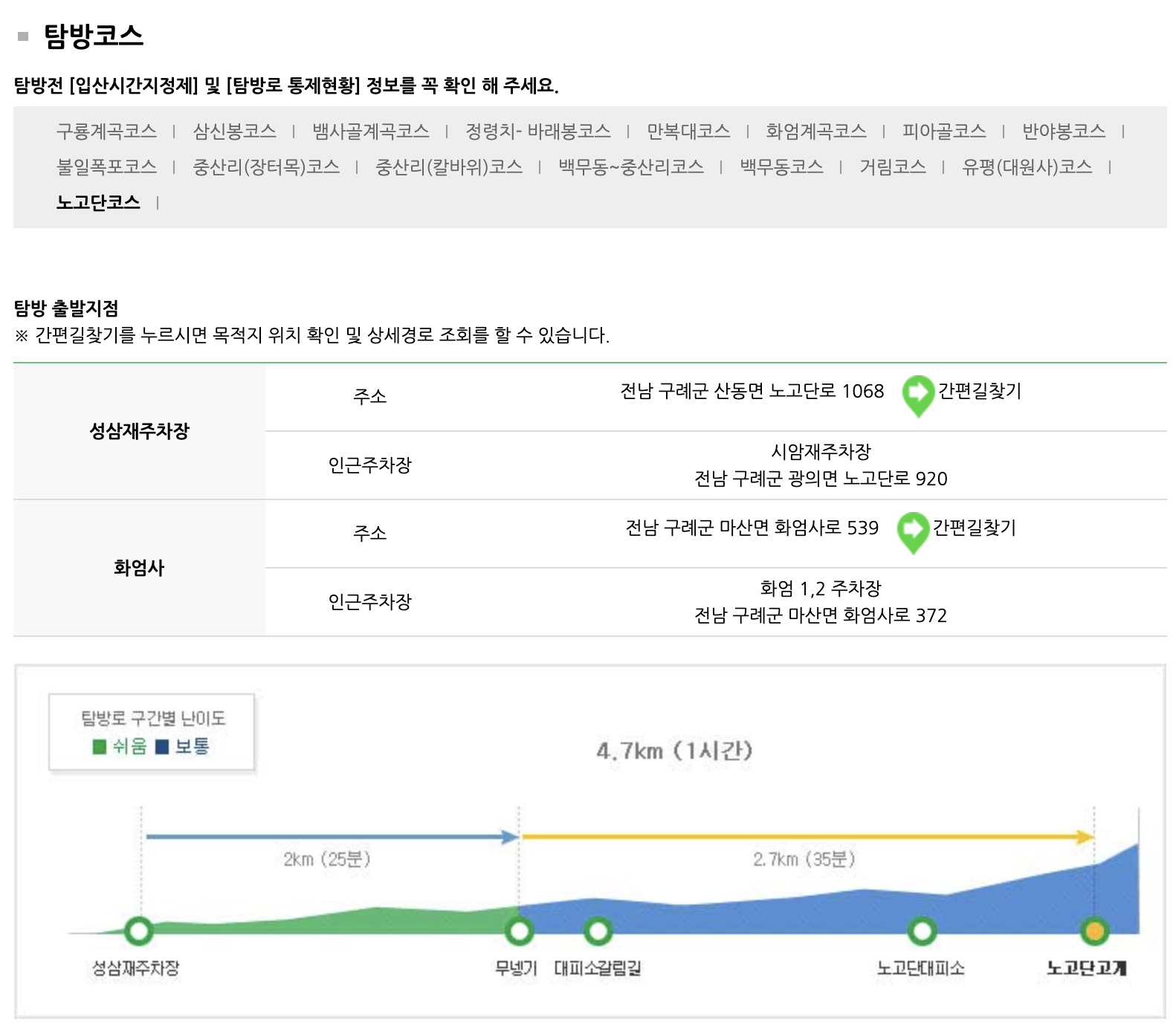
Task: Click 간편길찾기 link for 화엄사
Action: pos(975,528)
